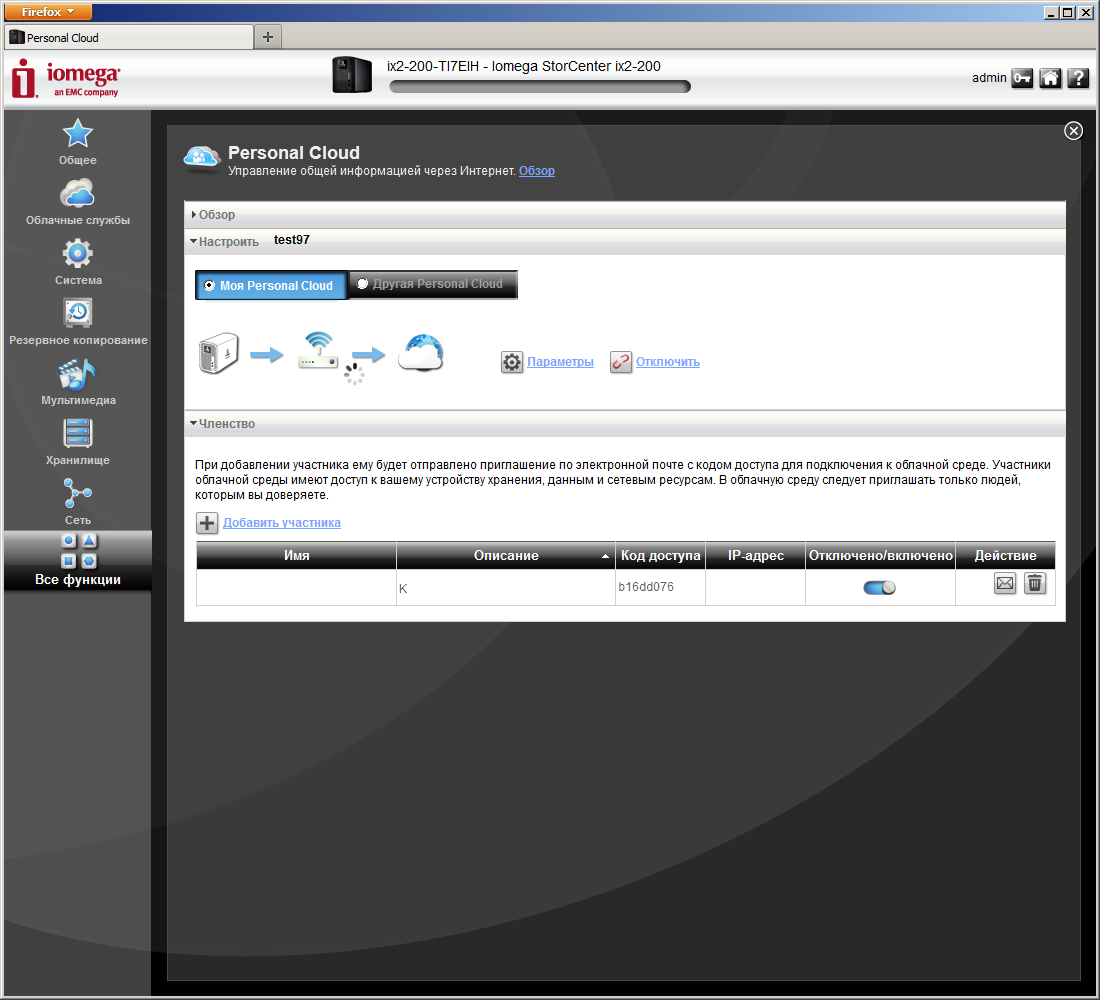Open the Хранилище storage section
Screen dimensions: 1100x1000
pos(77,442)
